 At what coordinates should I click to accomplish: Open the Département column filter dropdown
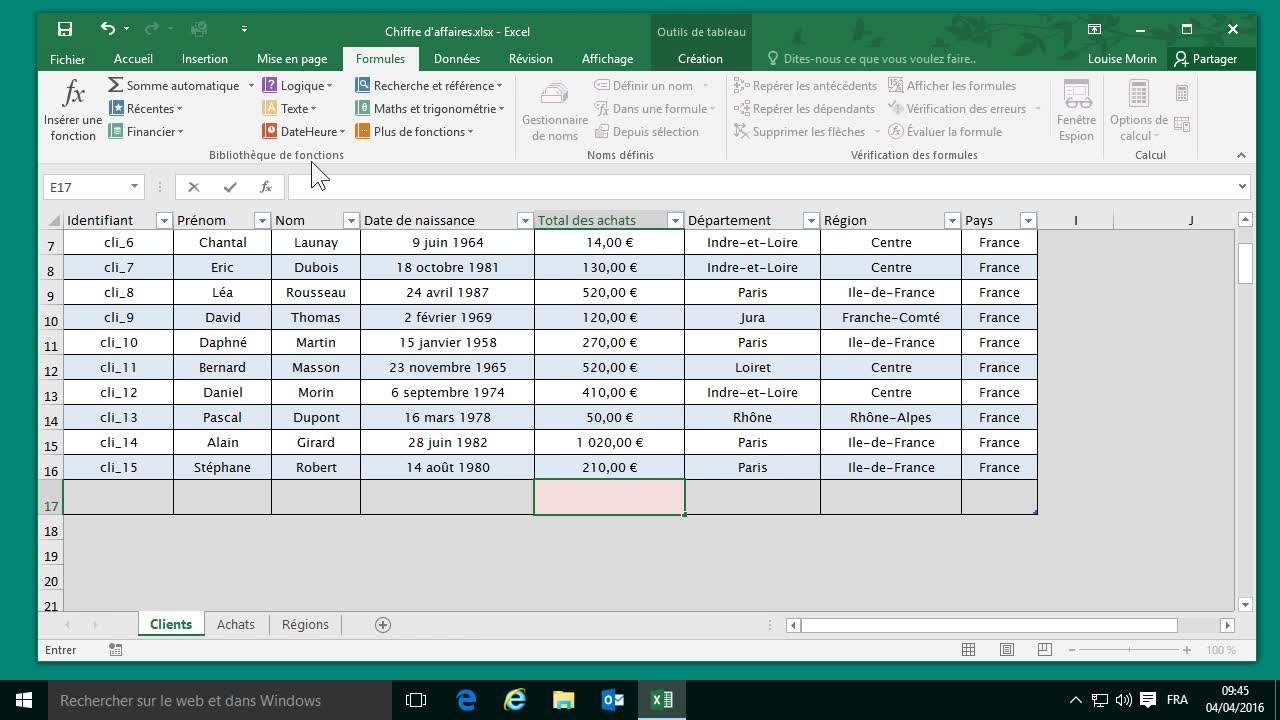click(x=811, y=221)
